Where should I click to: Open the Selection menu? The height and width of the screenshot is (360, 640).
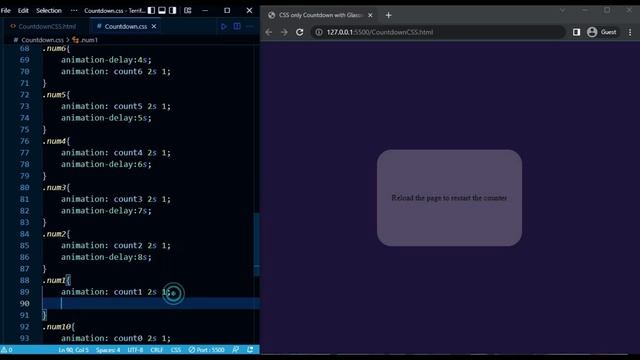[x=49, y=11]
